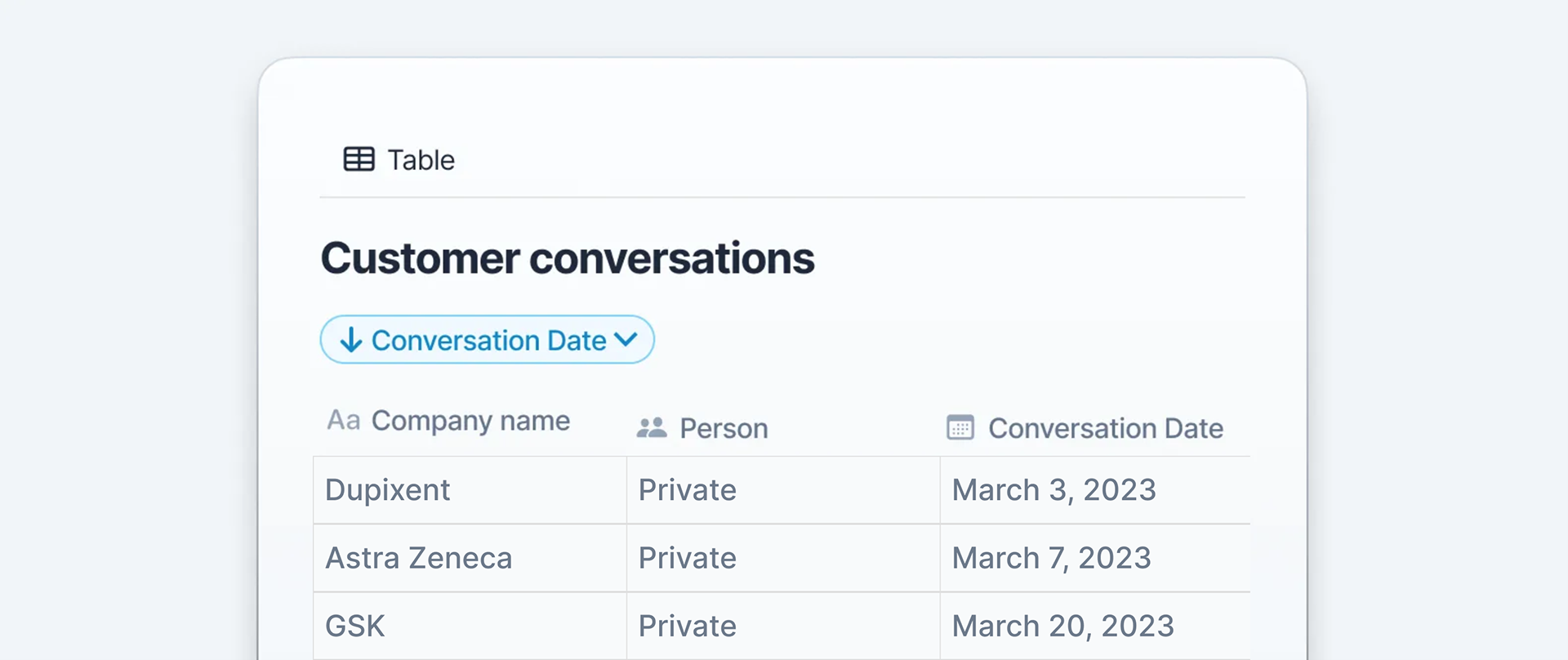Select the GSK company cell
1568x660 pixels.
[470, 627]
